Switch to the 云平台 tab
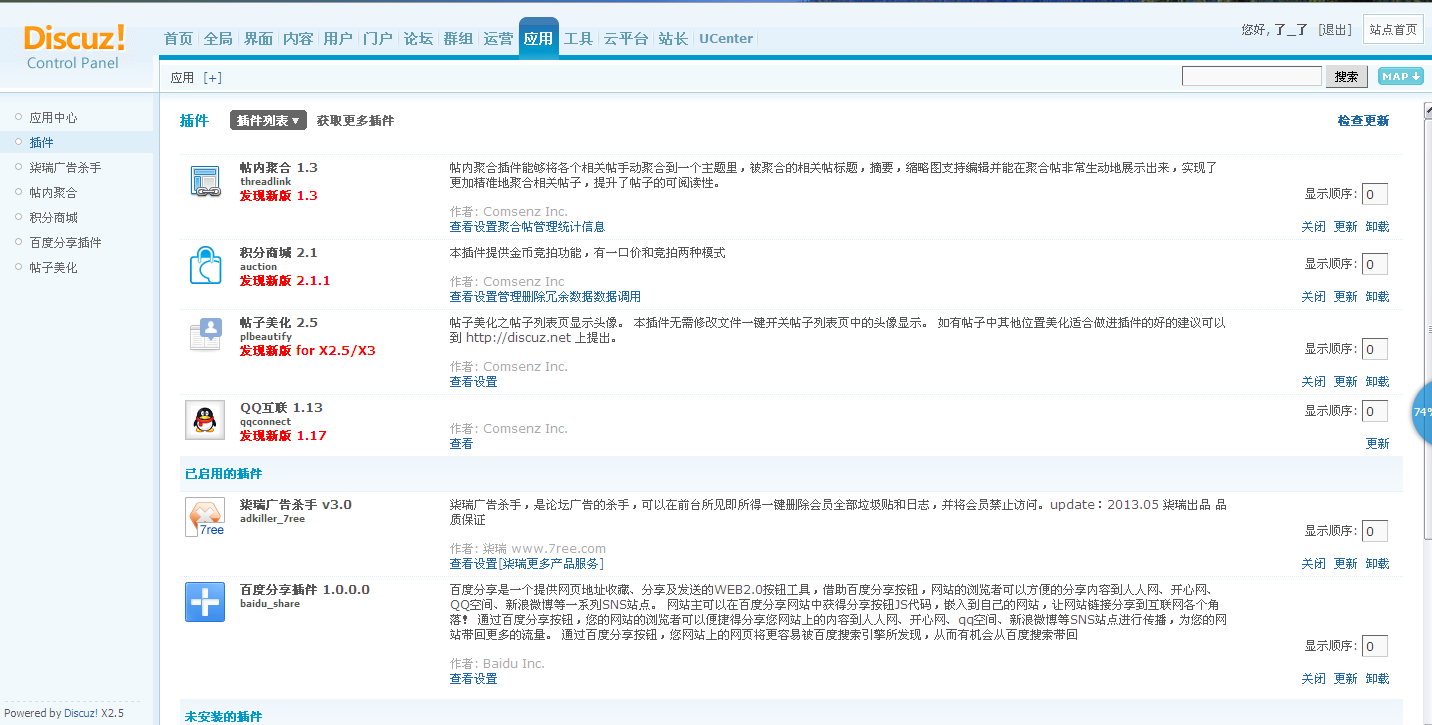This screenshot has height=725, width=1432. 626,39
